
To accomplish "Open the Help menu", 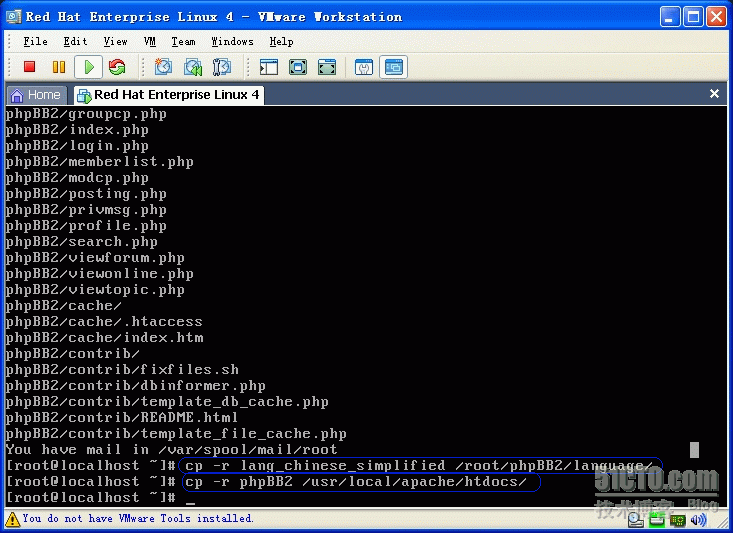I will pos(281,42).
